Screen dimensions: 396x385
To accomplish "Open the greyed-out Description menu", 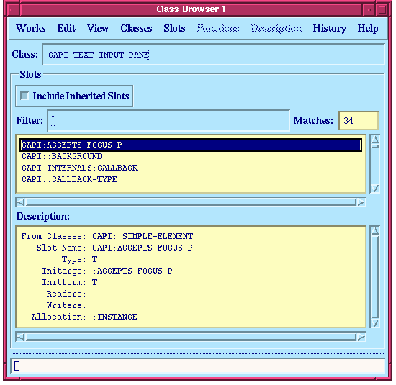I will pyautogui.click(x=276, y=28).
